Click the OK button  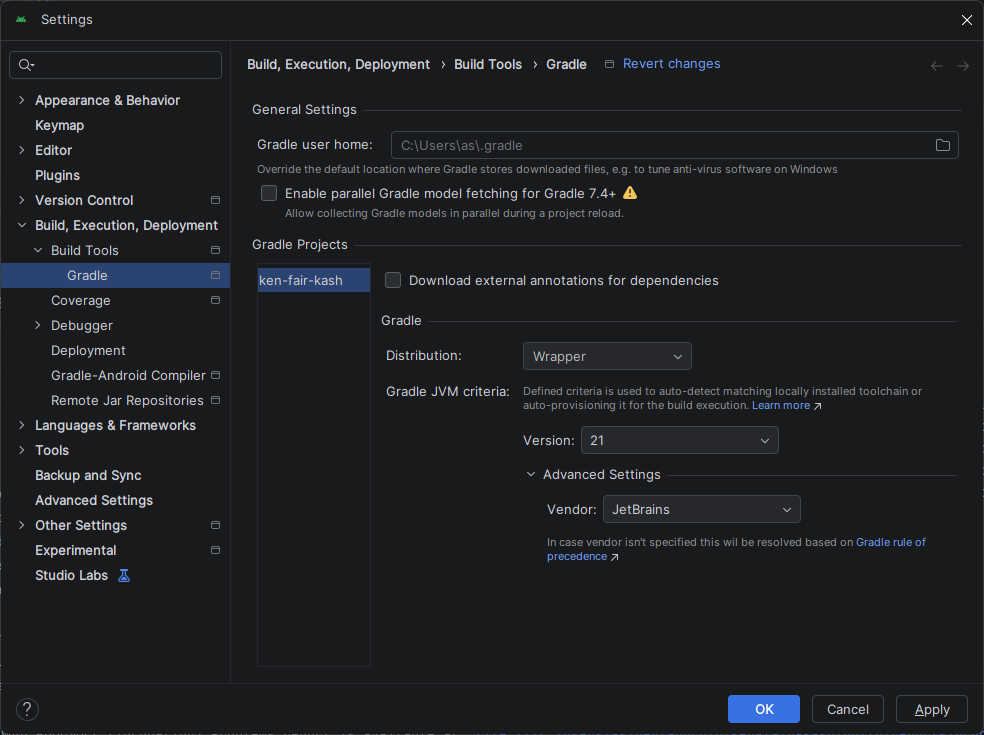pyautogui.click(x=764, y=709)
